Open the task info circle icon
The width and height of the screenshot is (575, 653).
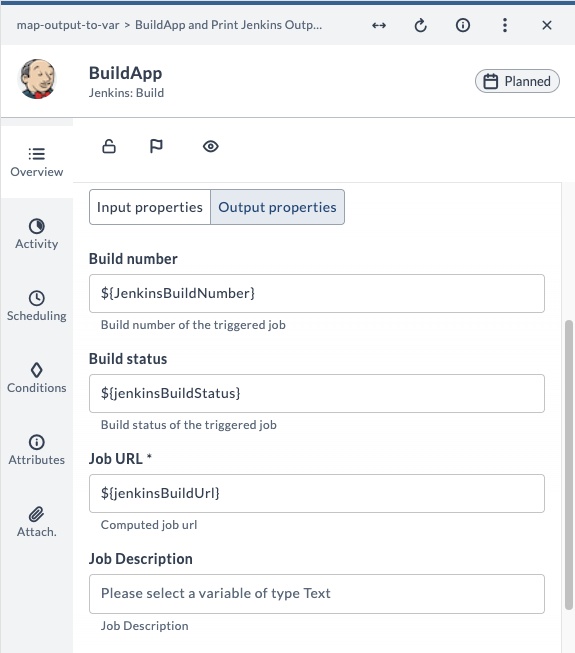tap(463, 25)
